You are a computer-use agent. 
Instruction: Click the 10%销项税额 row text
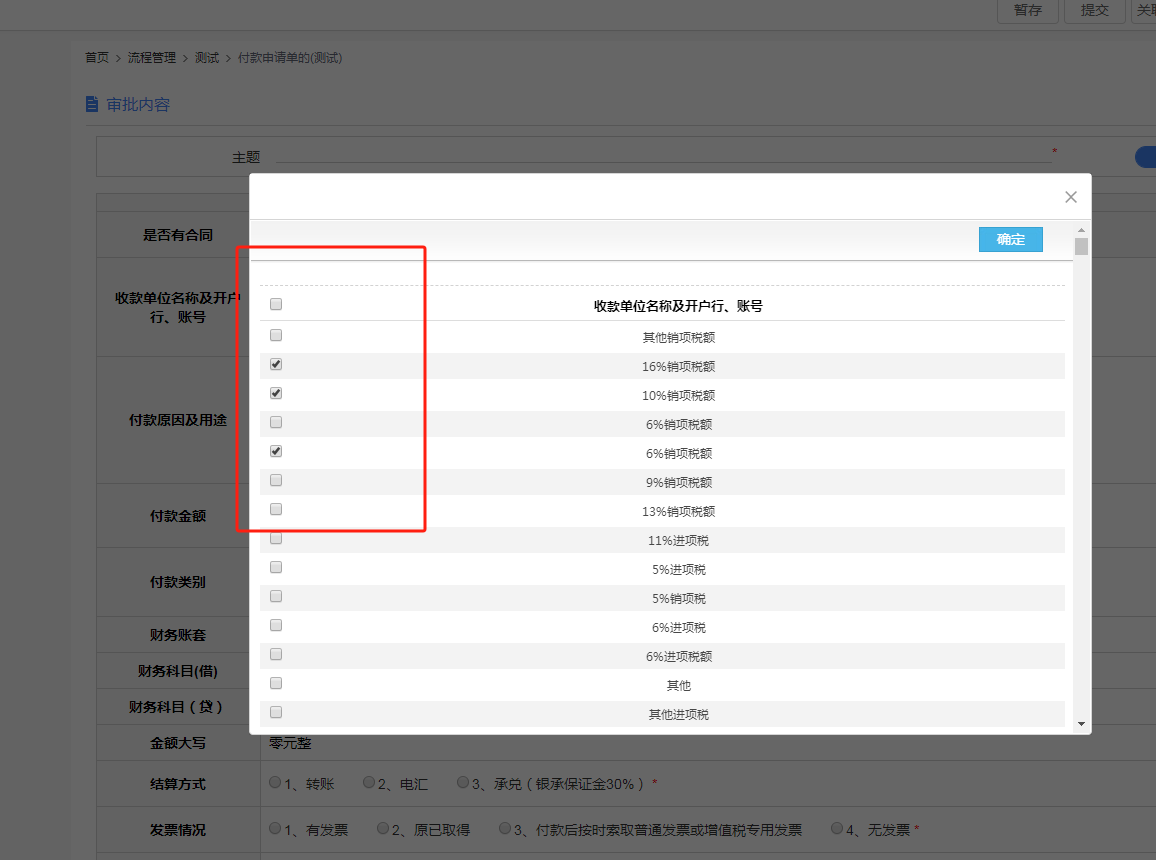[x=678, y=396]
